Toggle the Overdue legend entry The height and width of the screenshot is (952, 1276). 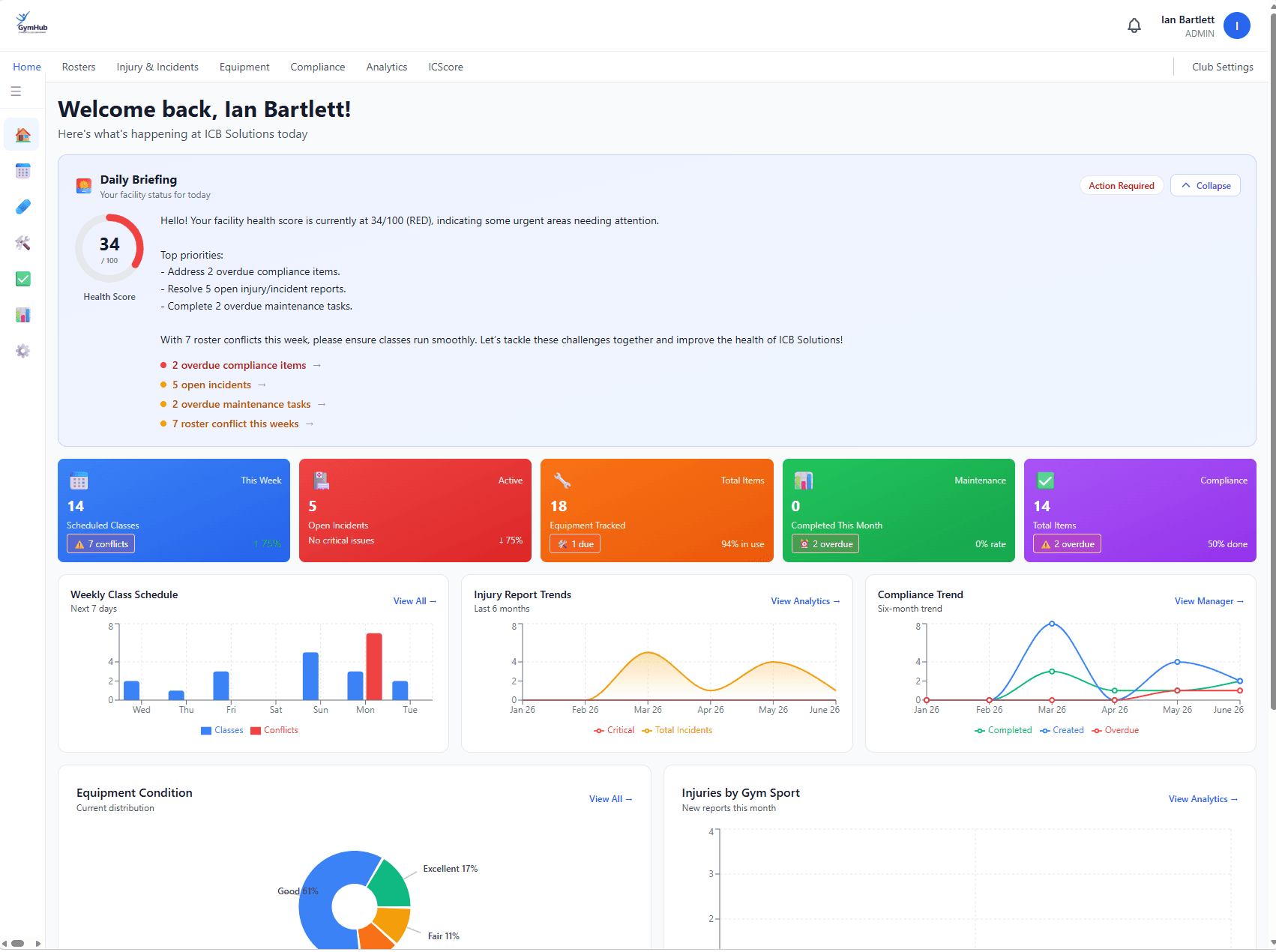tap(1116, 730)
